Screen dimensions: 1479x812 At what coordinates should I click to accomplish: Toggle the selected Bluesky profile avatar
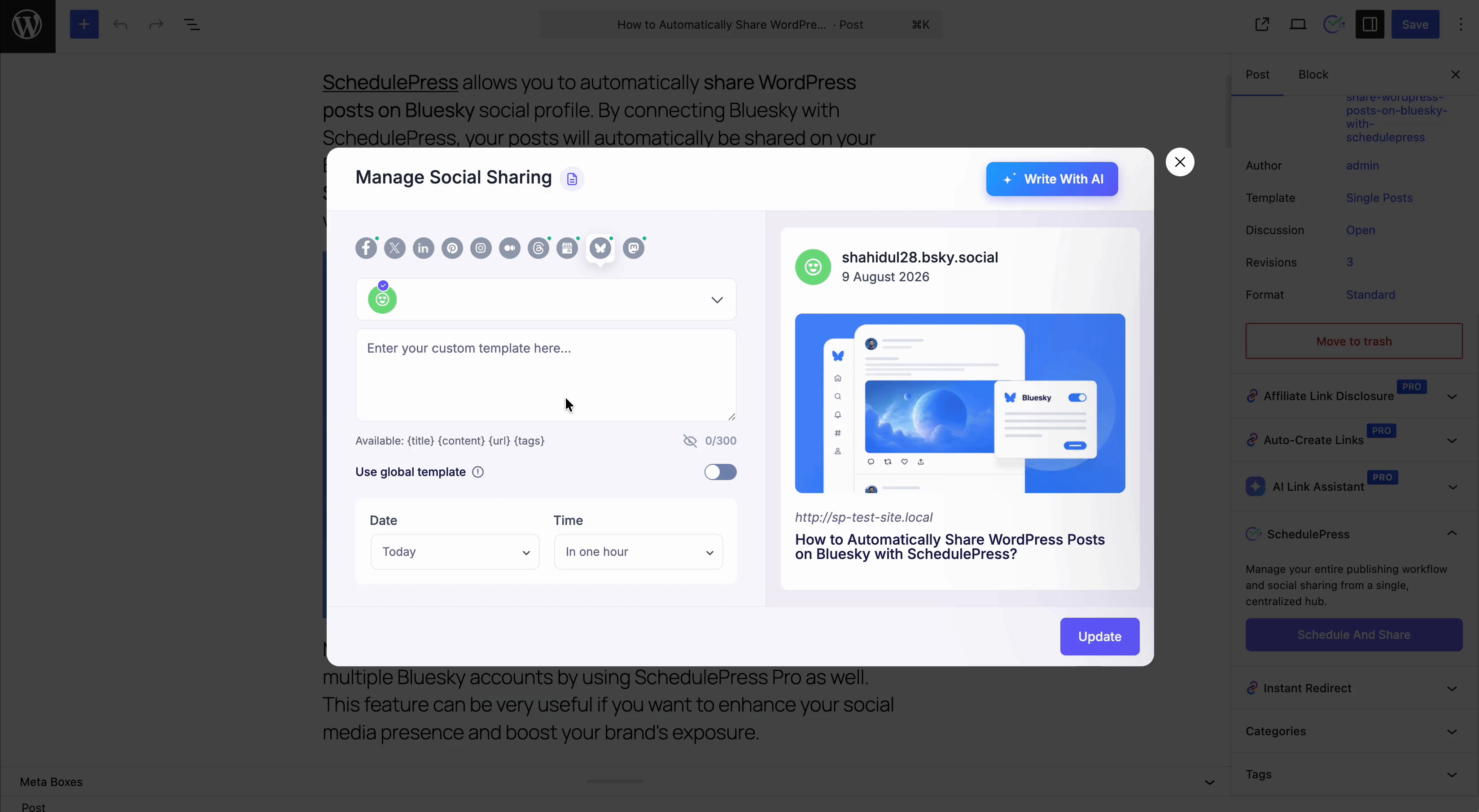(x=382, y=299)
